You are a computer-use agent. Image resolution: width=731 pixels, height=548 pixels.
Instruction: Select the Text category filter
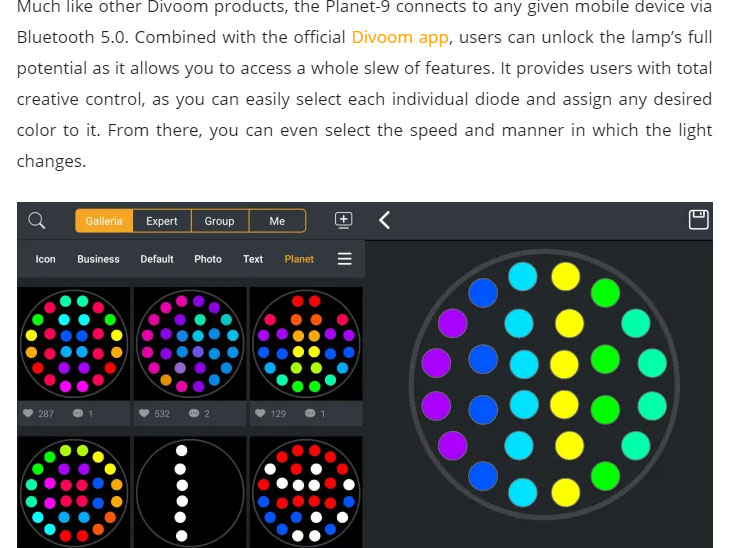253,259
